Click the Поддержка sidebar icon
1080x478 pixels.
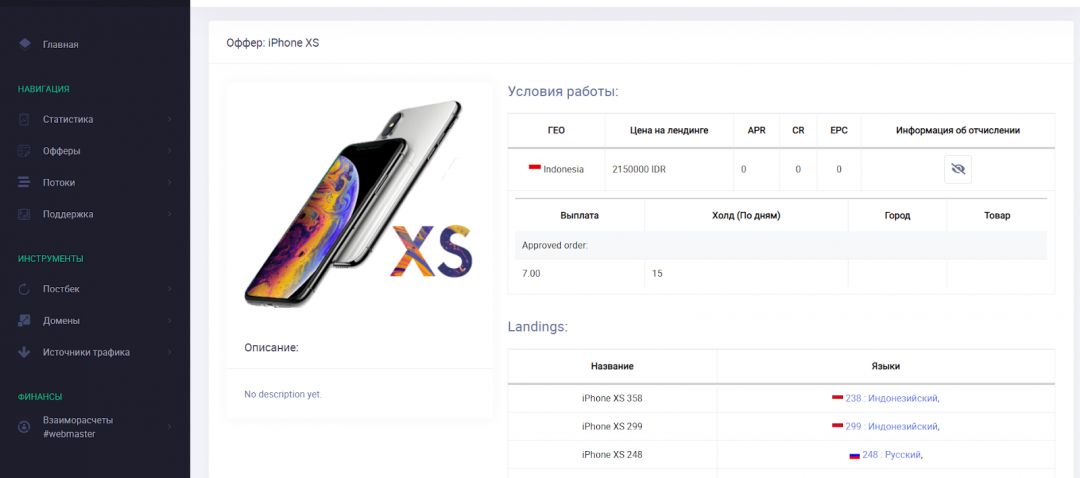25,214
